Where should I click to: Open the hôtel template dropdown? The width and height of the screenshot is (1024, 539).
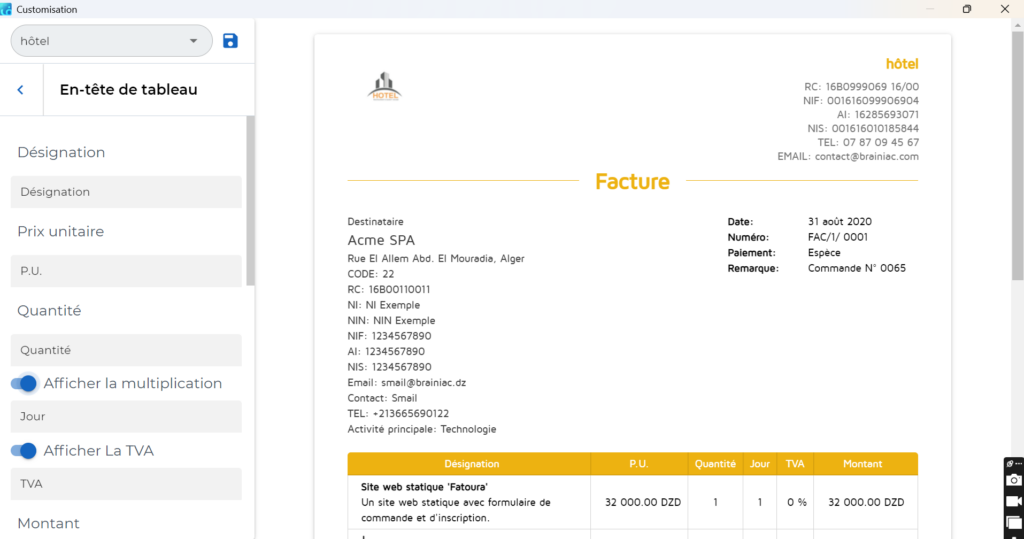click(110, 41)
